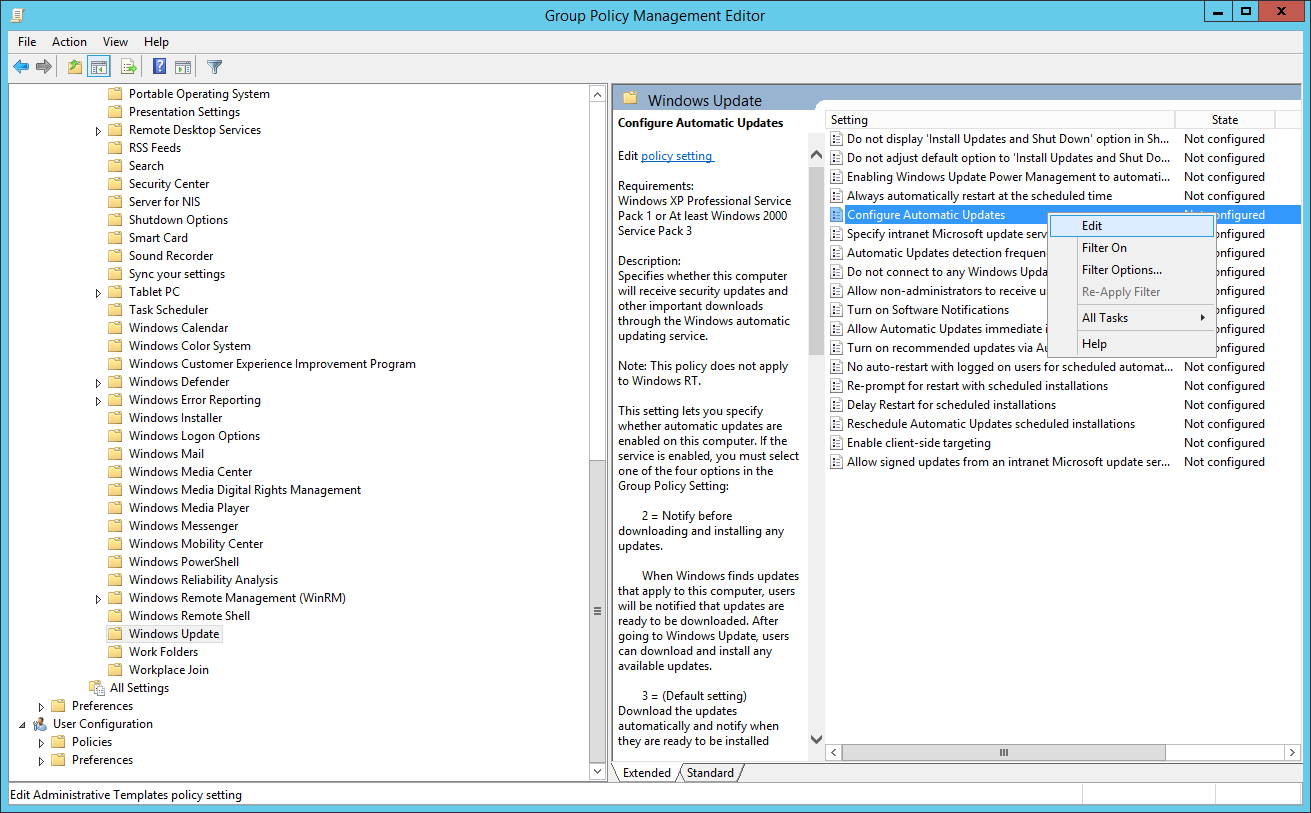This screenshot has width=1311, height=813.
Task: Click policy icon beside Turn on Software Notifications
Action: 838,310
